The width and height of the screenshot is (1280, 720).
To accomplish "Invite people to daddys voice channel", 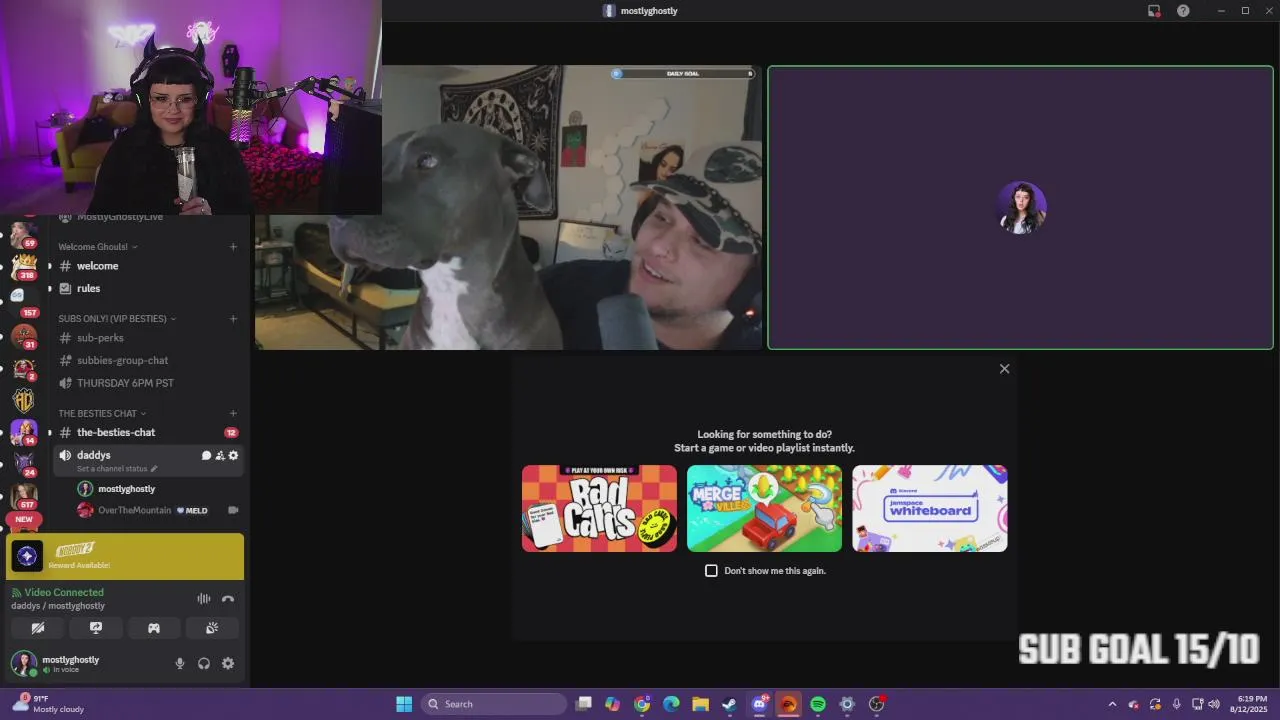I will click(220, 455).
